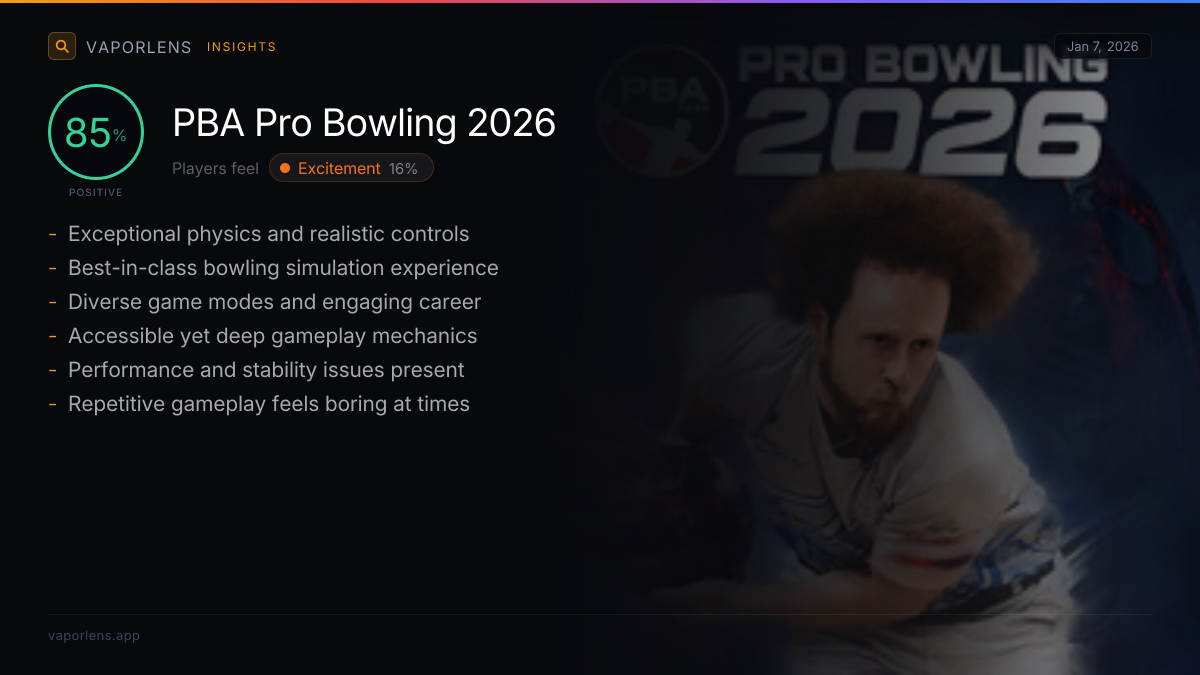Click the VAPORLENS brand name
This screenshot has width=1200, height=675.
coord(139,47)
